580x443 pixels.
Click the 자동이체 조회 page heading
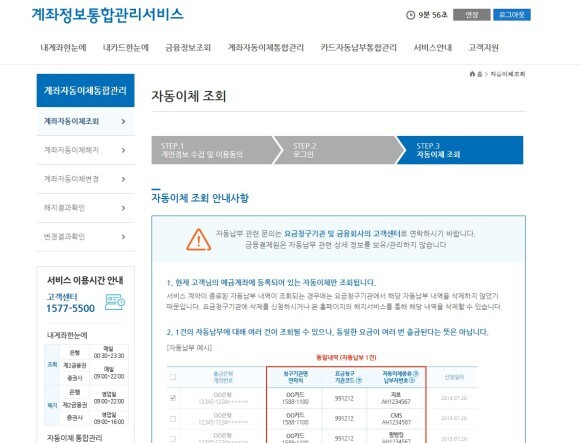[x=189, y=96]
